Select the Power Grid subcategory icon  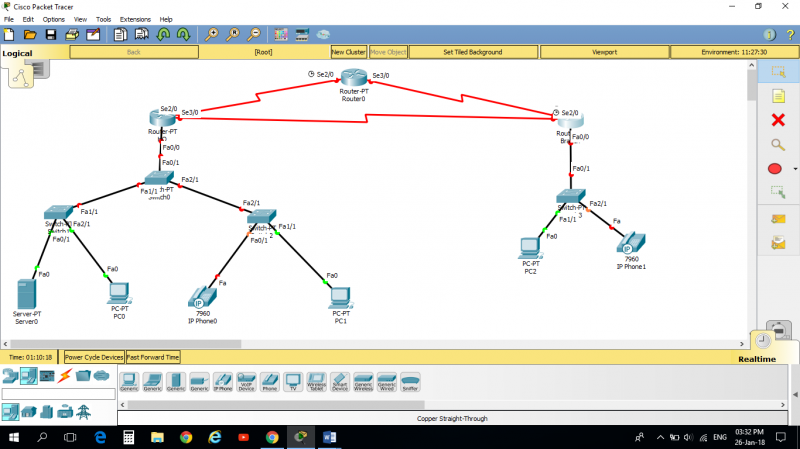pyautogui.click(x=84, y=412)
